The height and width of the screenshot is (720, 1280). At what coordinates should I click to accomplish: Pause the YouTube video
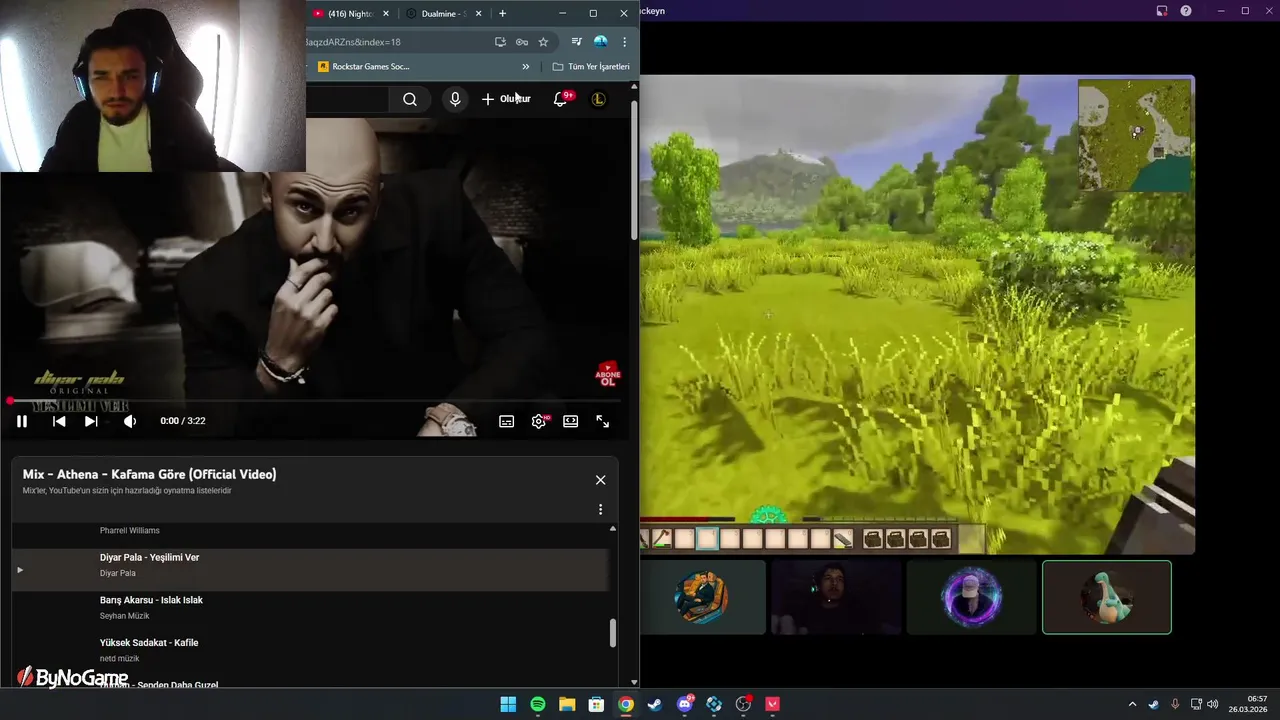point(21,421)
